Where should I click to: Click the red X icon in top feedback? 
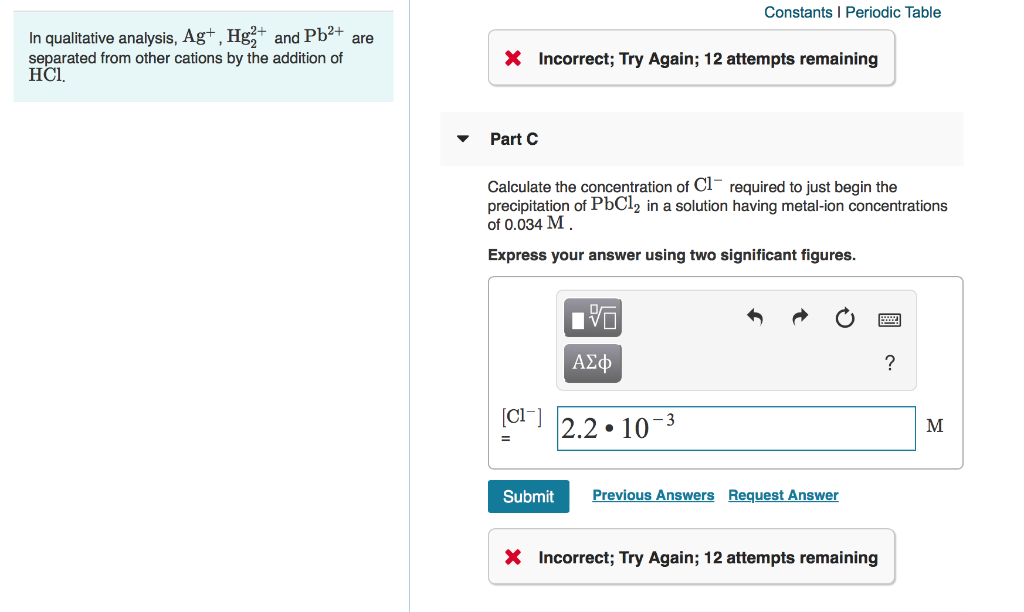tap(513, 57)
